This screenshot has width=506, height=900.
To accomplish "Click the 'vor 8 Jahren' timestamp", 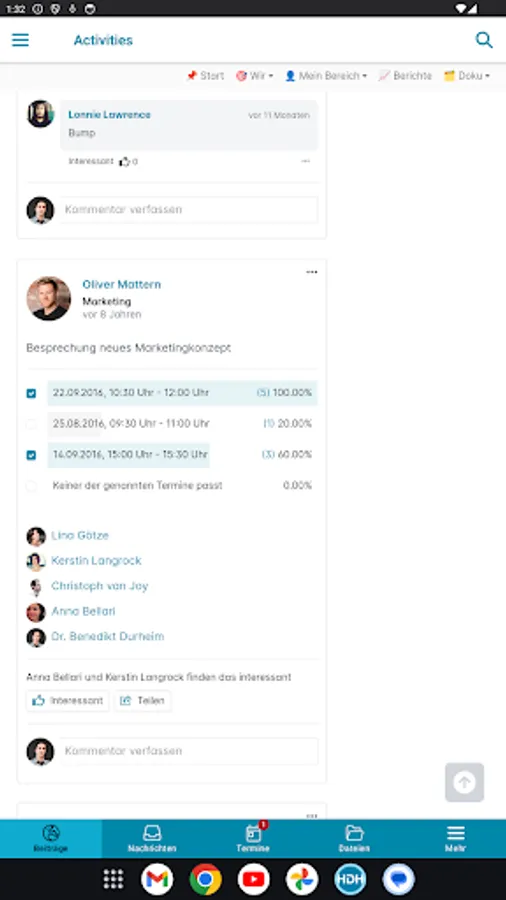I will [x=112, y=315].
